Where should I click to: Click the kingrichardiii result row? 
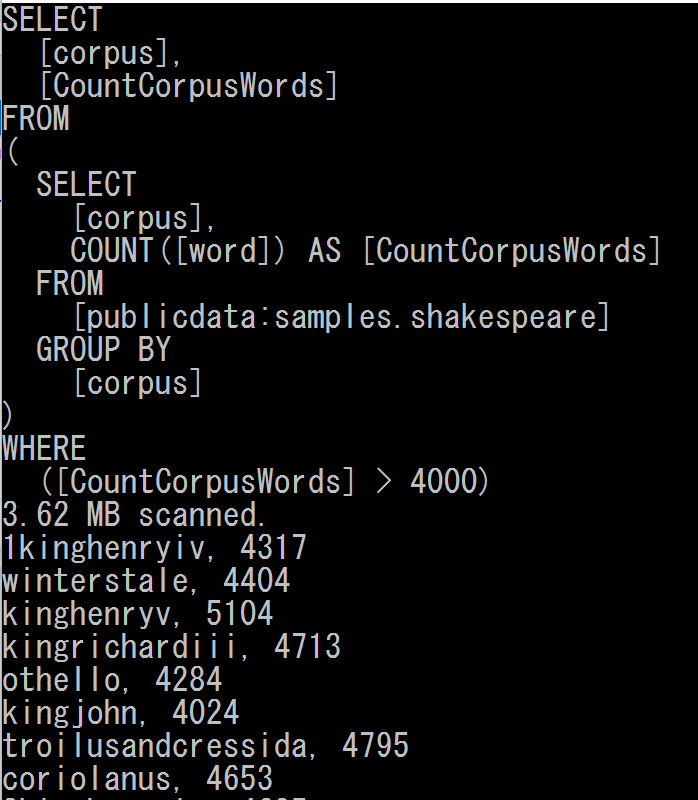171,647
